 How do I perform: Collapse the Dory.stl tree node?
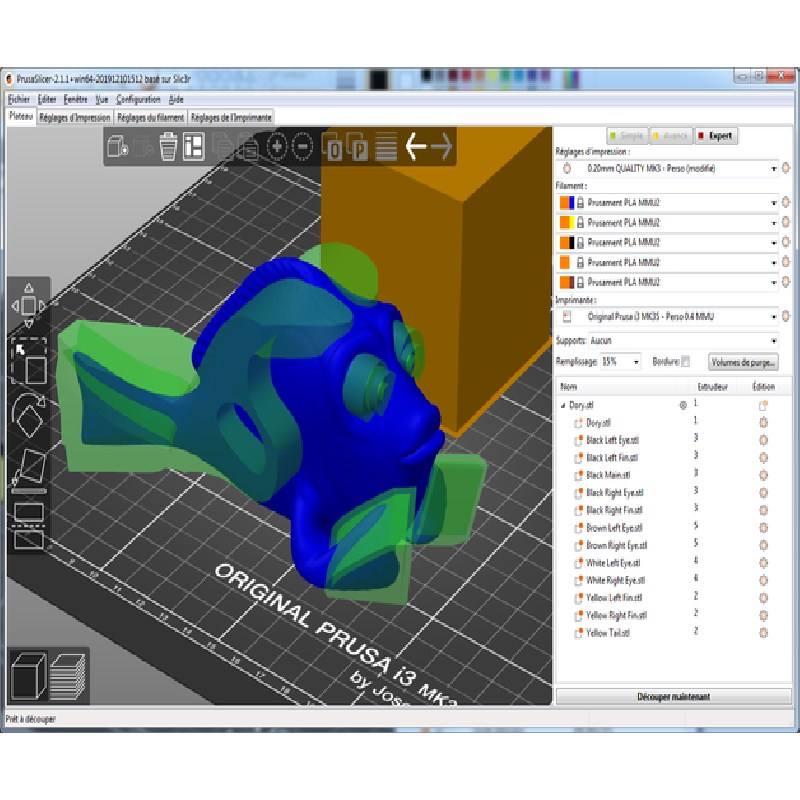click(x=563, y=406)
